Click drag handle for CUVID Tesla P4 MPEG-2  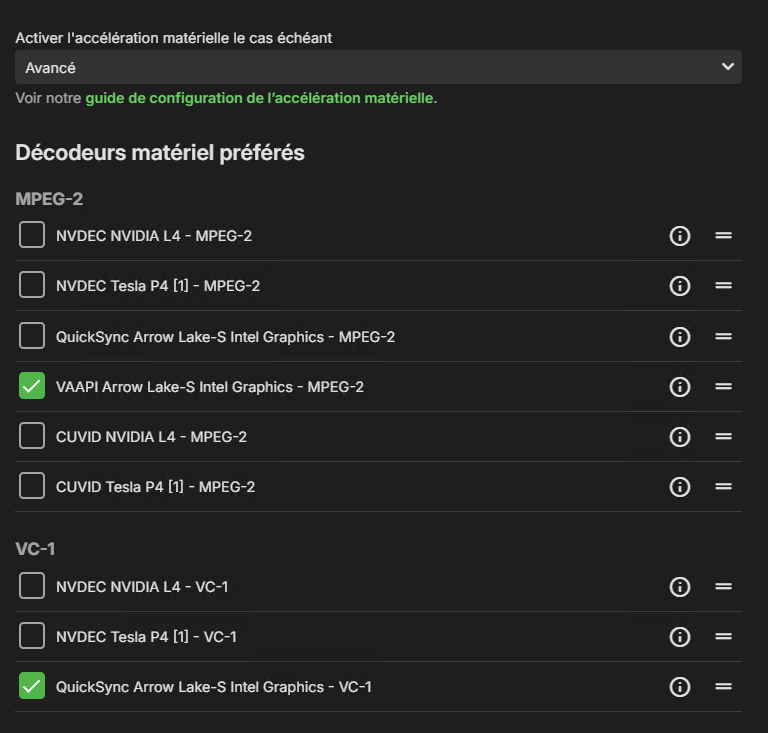pyautogui.click(x=724, y=487)
